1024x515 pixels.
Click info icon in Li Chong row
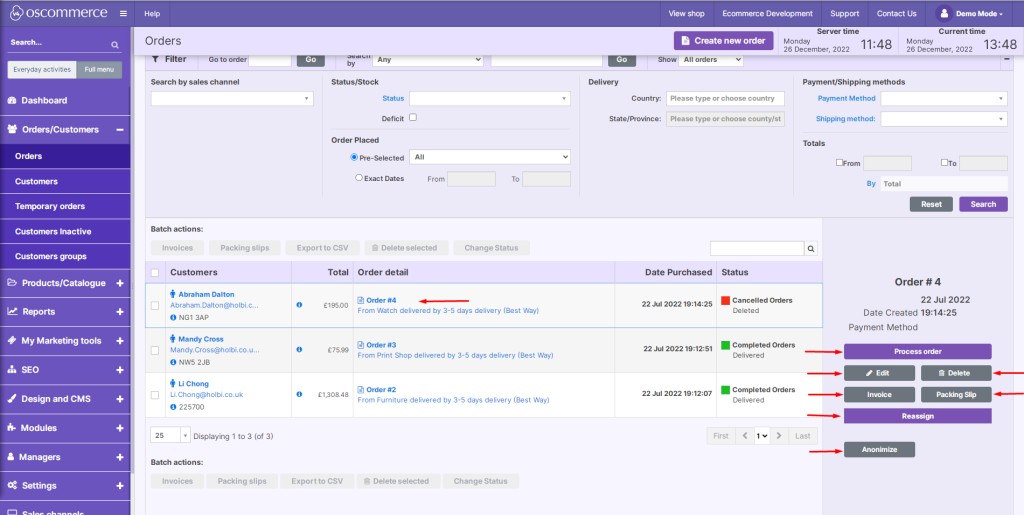[299, 394]
